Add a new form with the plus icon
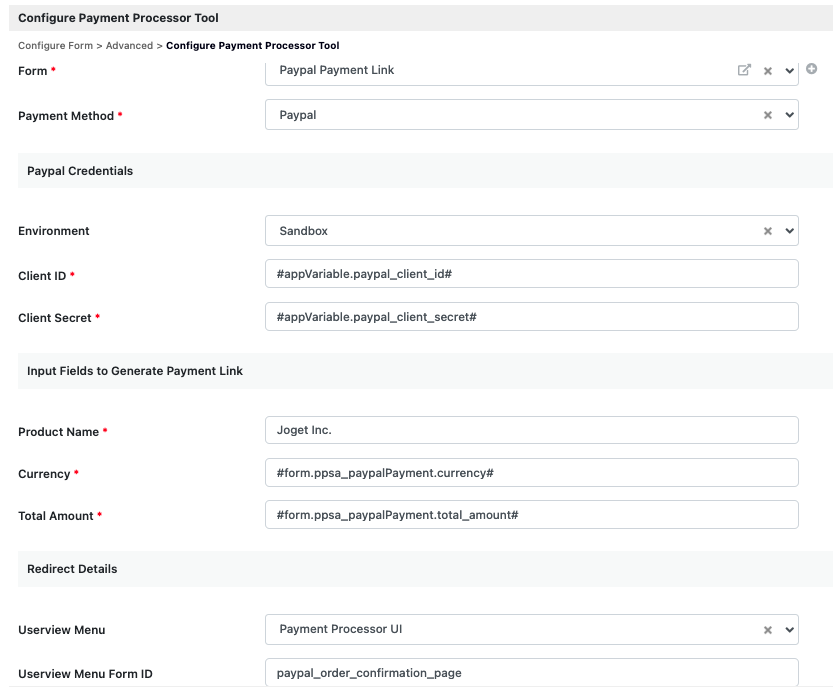Screen dimensions: 833x690 [x=811, y=69]
